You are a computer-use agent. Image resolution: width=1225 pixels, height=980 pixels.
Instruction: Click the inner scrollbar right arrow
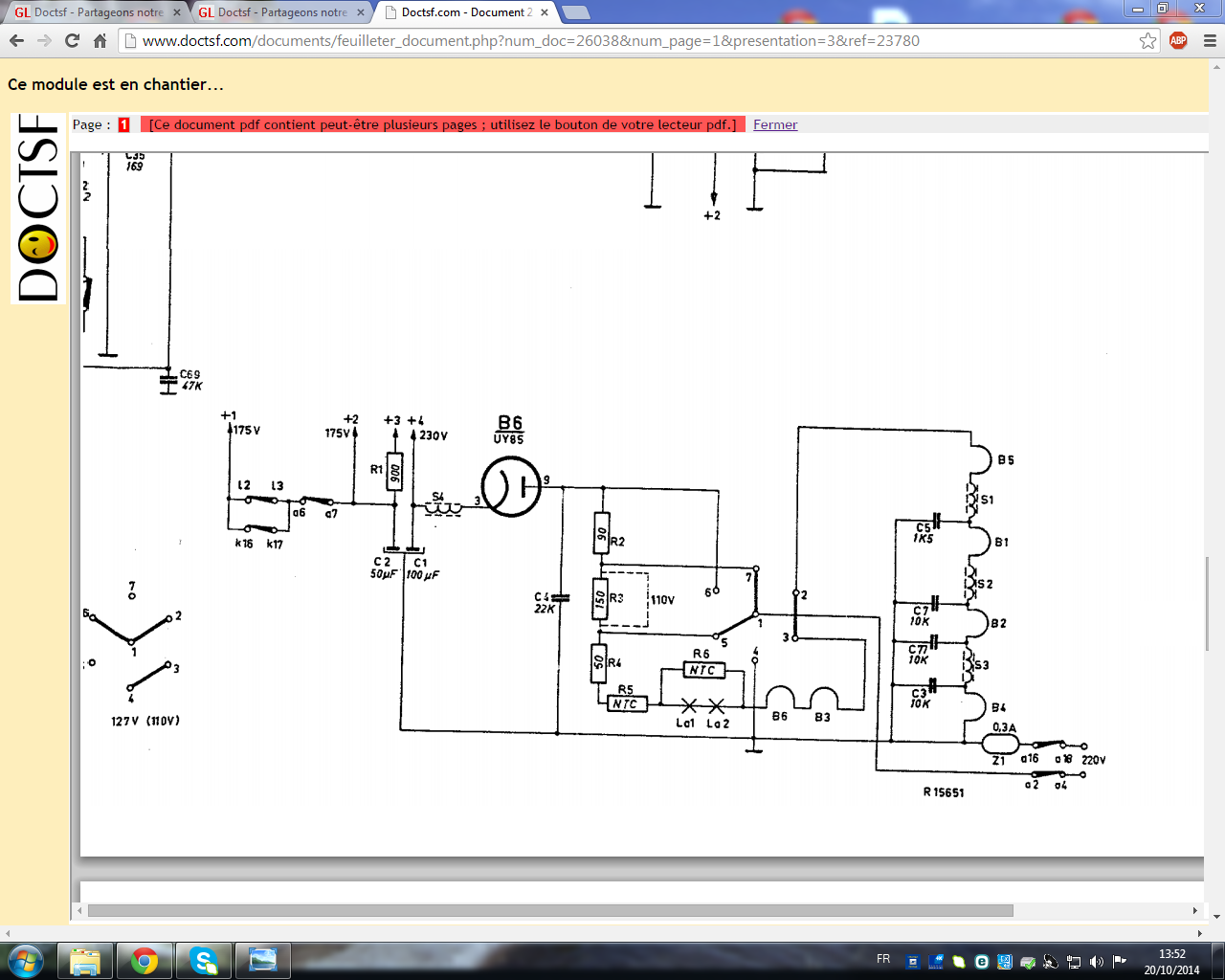1195,911
